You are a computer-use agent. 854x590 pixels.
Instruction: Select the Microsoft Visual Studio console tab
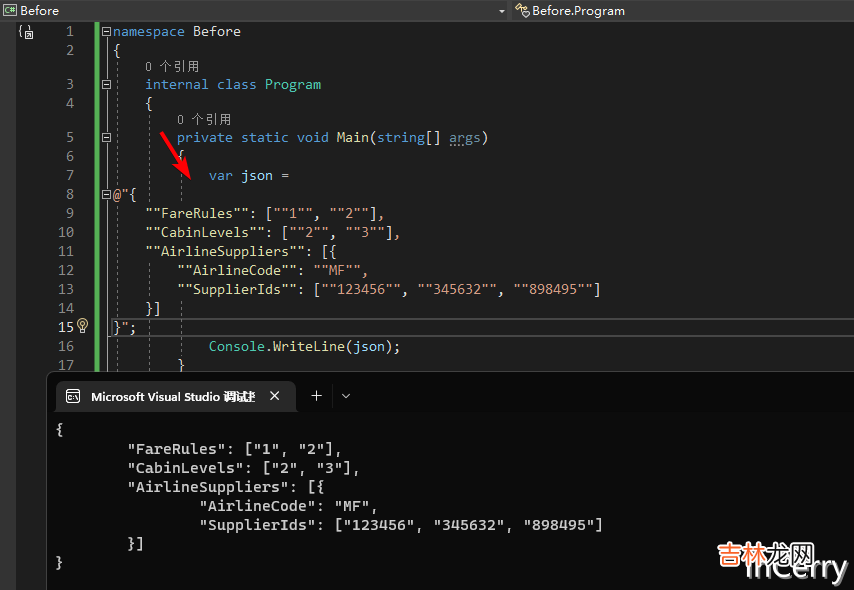(x=172, y=396)
